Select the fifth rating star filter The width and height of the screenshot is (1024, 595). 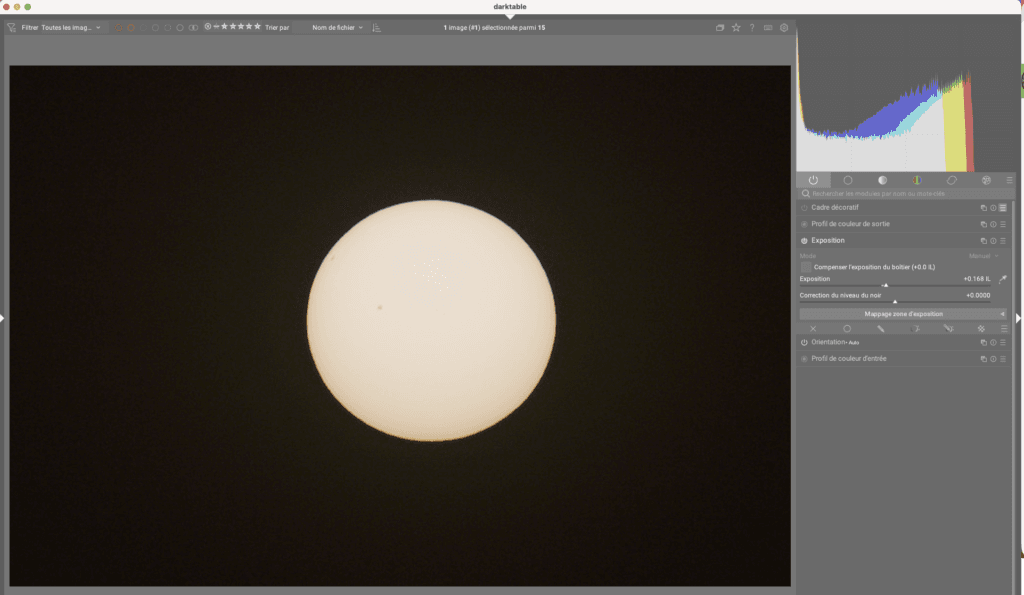tap(257, 27)
